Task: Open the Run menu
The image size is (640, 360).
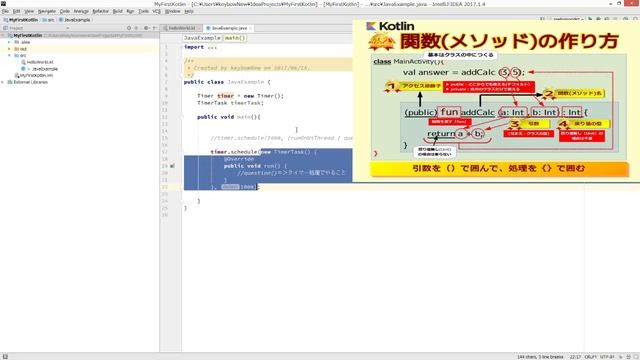Action: click(x=130, y=11)
